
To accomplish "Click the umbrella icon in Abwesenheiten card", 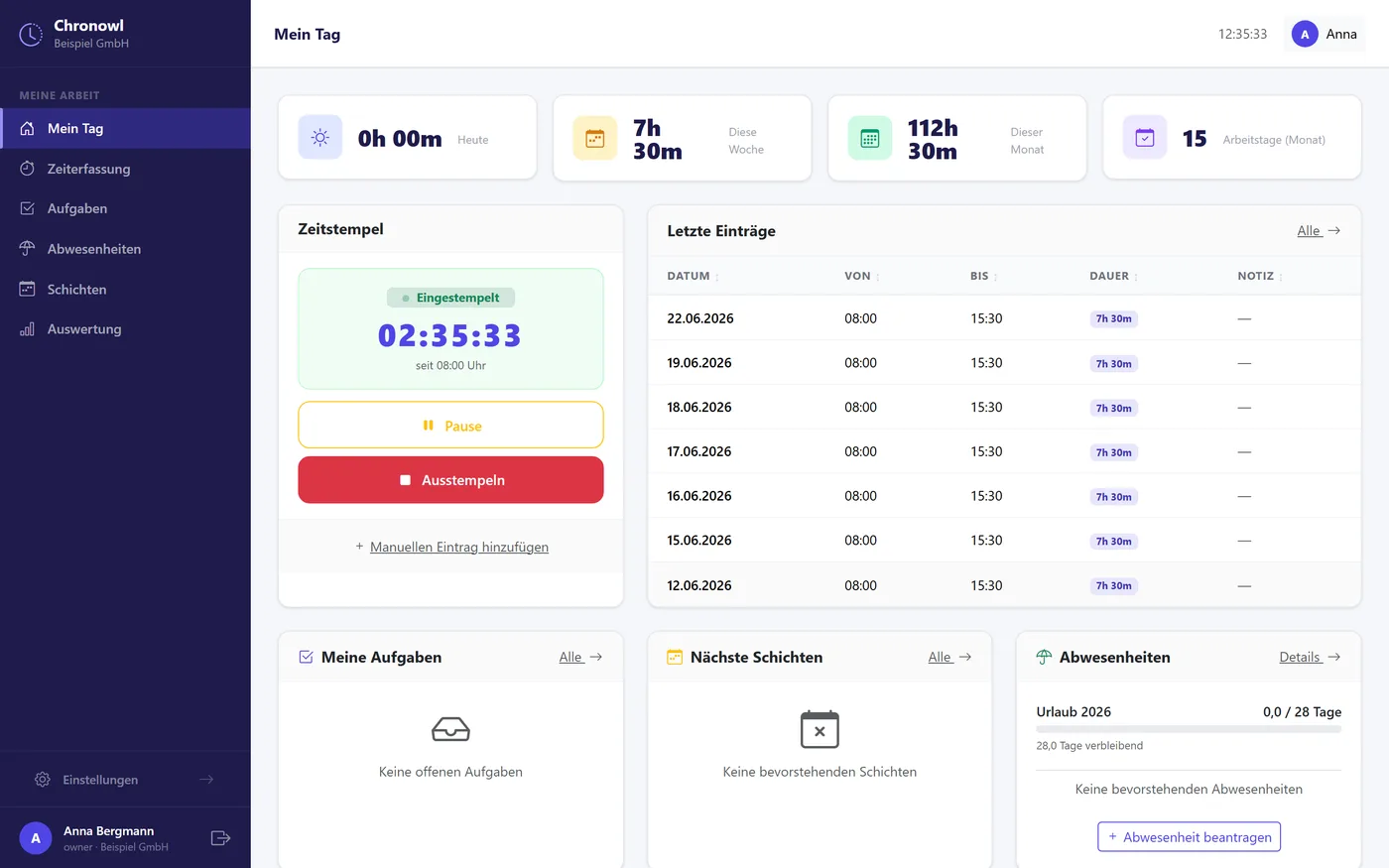I will click(1044, 657).
